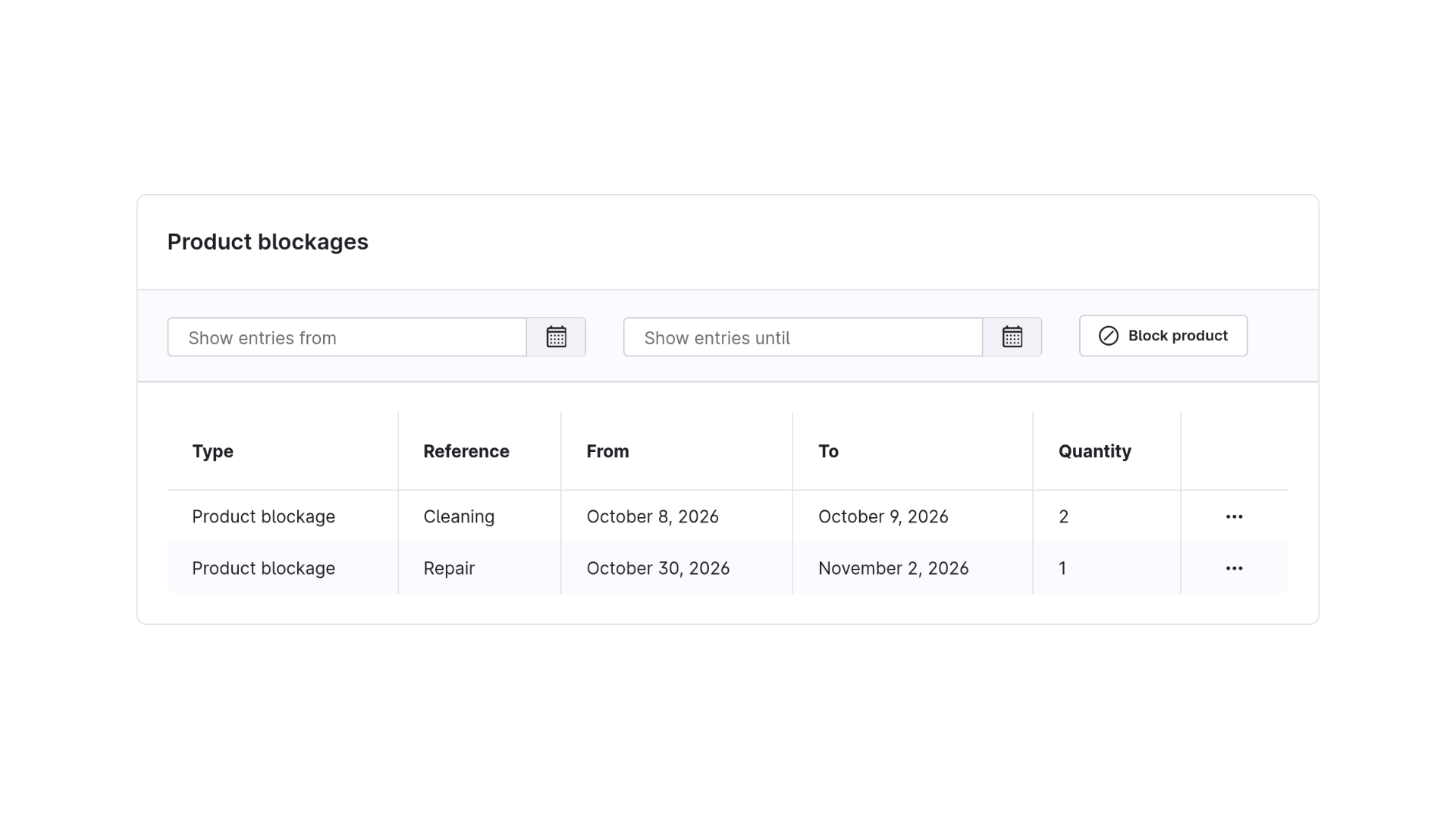The width and height of the screenshot is (1456, 819).
Task: Open calendar picker for 'Show entries until'
Action: [x=1012, y=337]
